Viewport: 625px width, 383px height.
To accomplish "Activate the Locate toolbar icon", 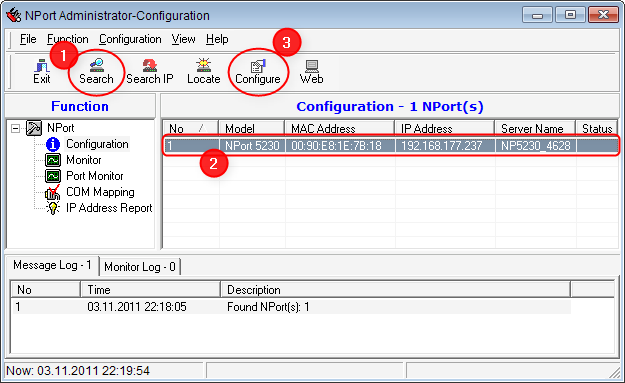I will (x=203, y=71).
